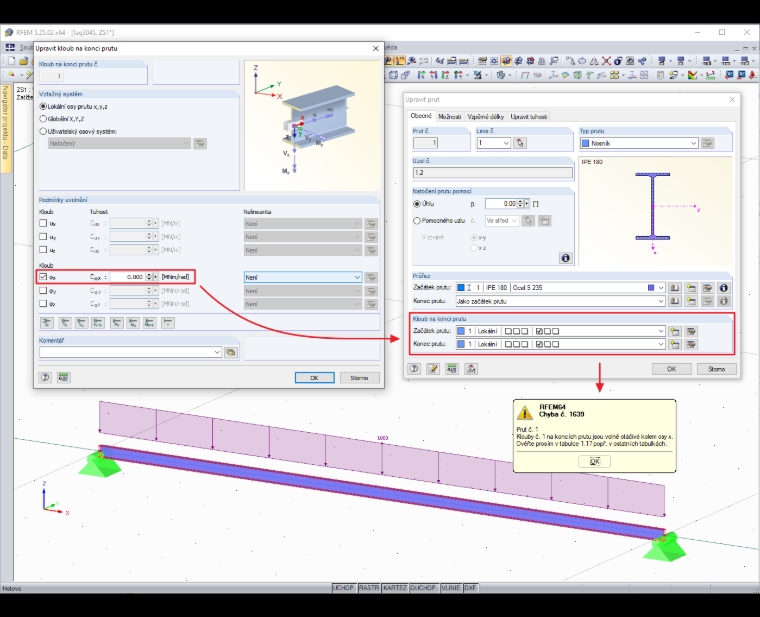Open cross-section library for 'Začátek prutu'
The width and height of the screenshot is (760, 617).
tap(674, 288)
